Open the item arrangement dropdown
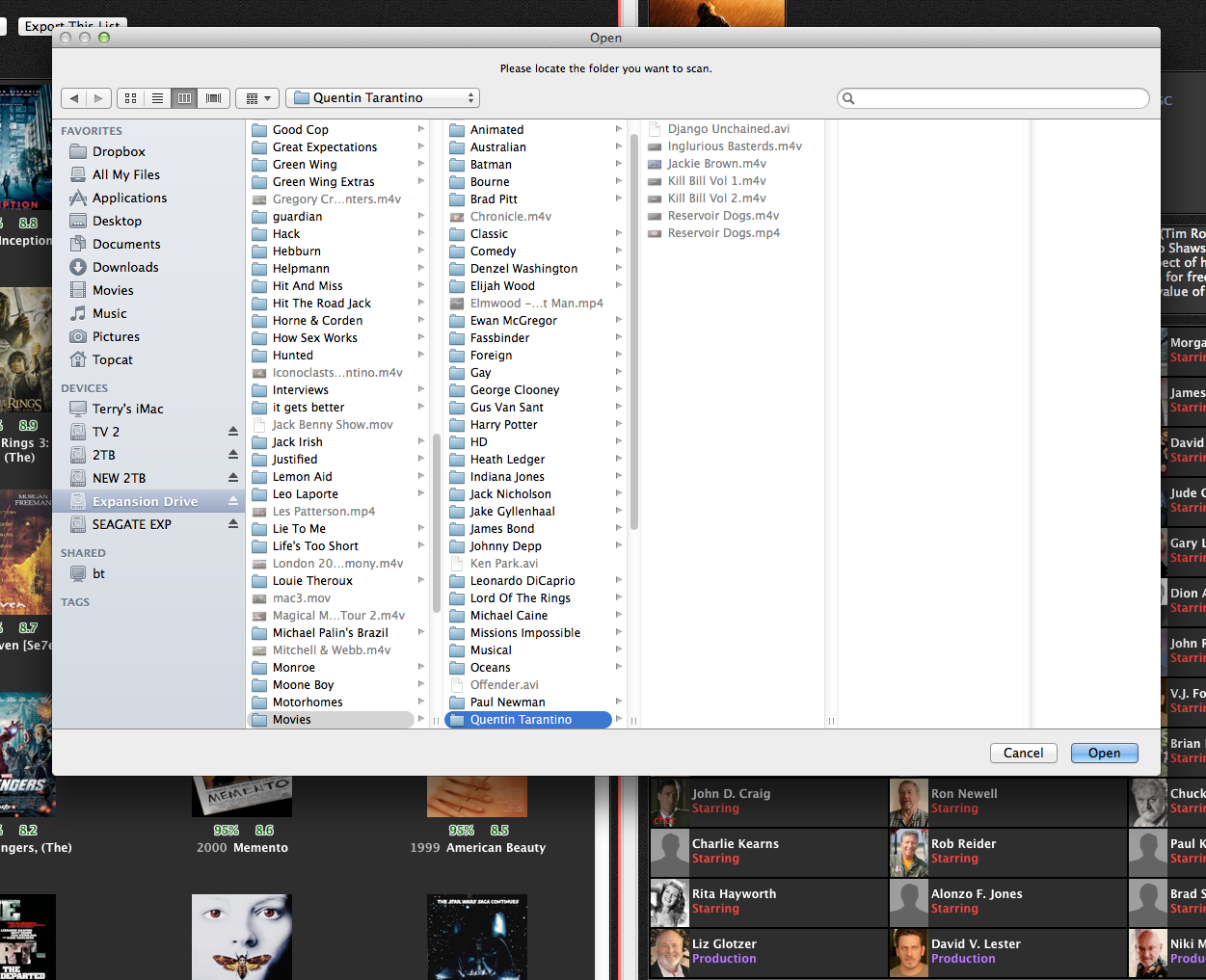1206x980 pixels. (257, 98)
